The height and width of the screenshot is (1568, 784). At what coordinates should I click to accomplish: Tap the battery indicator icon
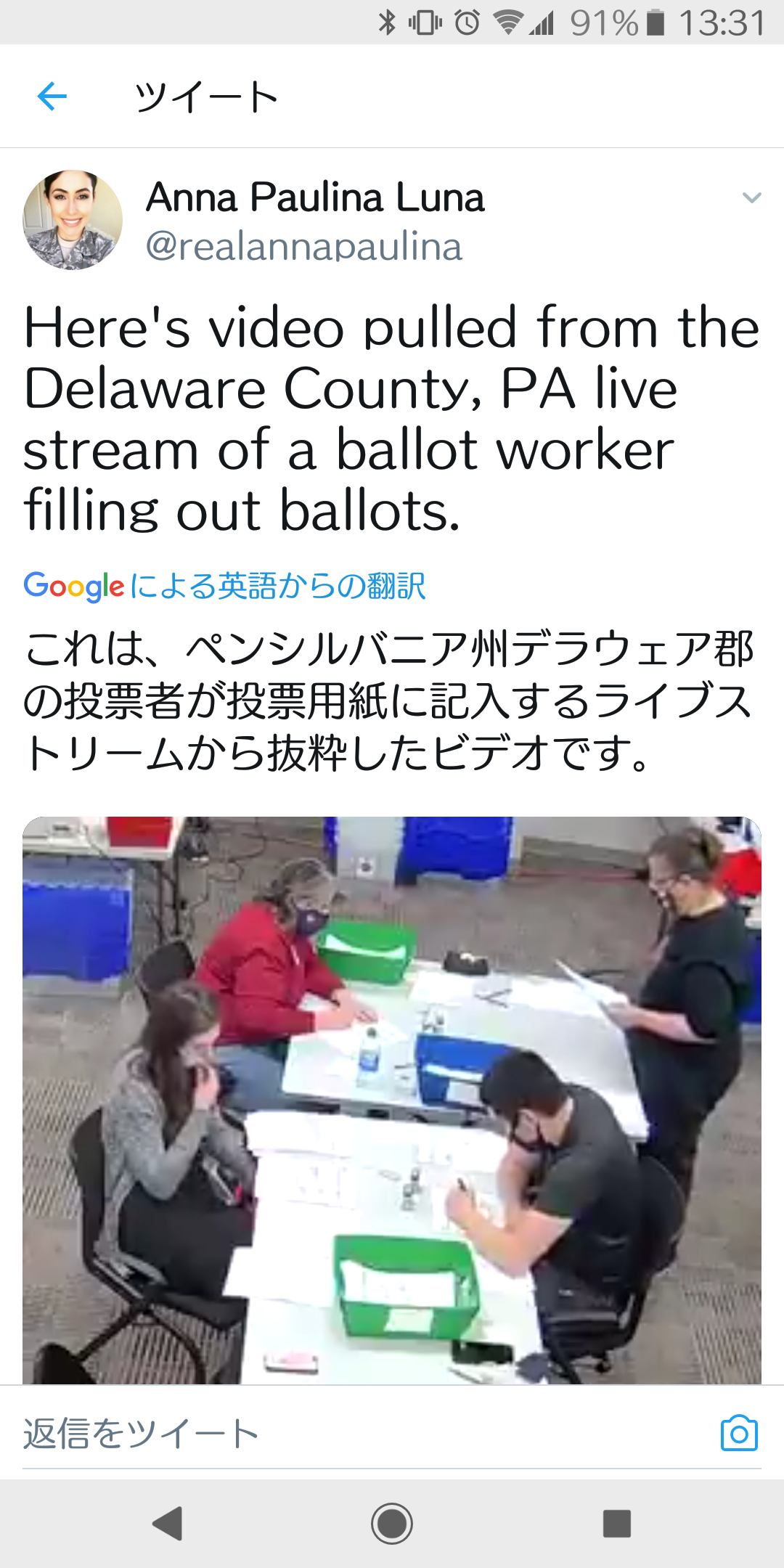pyautogui.click(x=656, y=23)
